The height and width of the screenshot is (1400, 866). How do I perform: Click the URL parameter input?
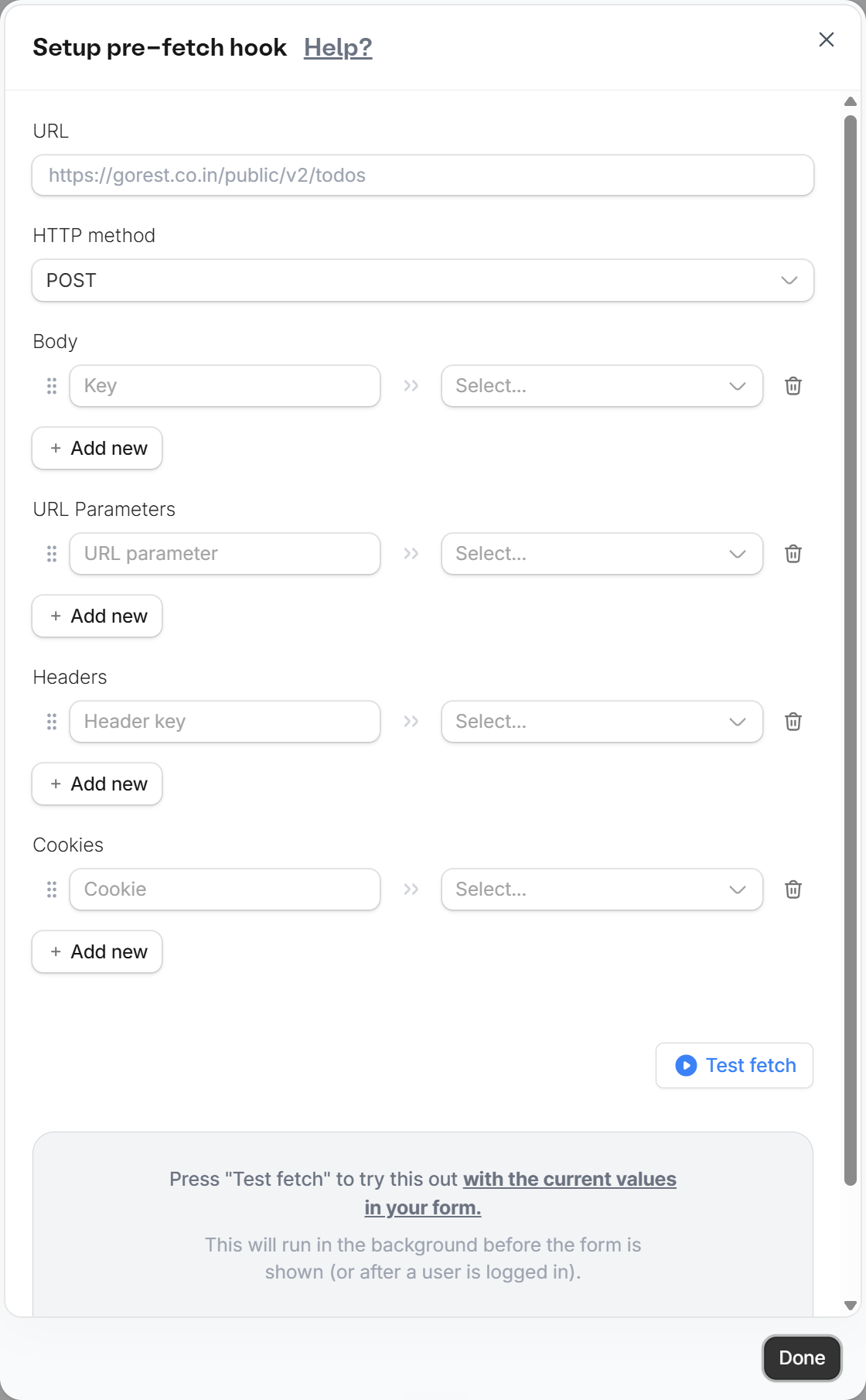pos(225,554)
